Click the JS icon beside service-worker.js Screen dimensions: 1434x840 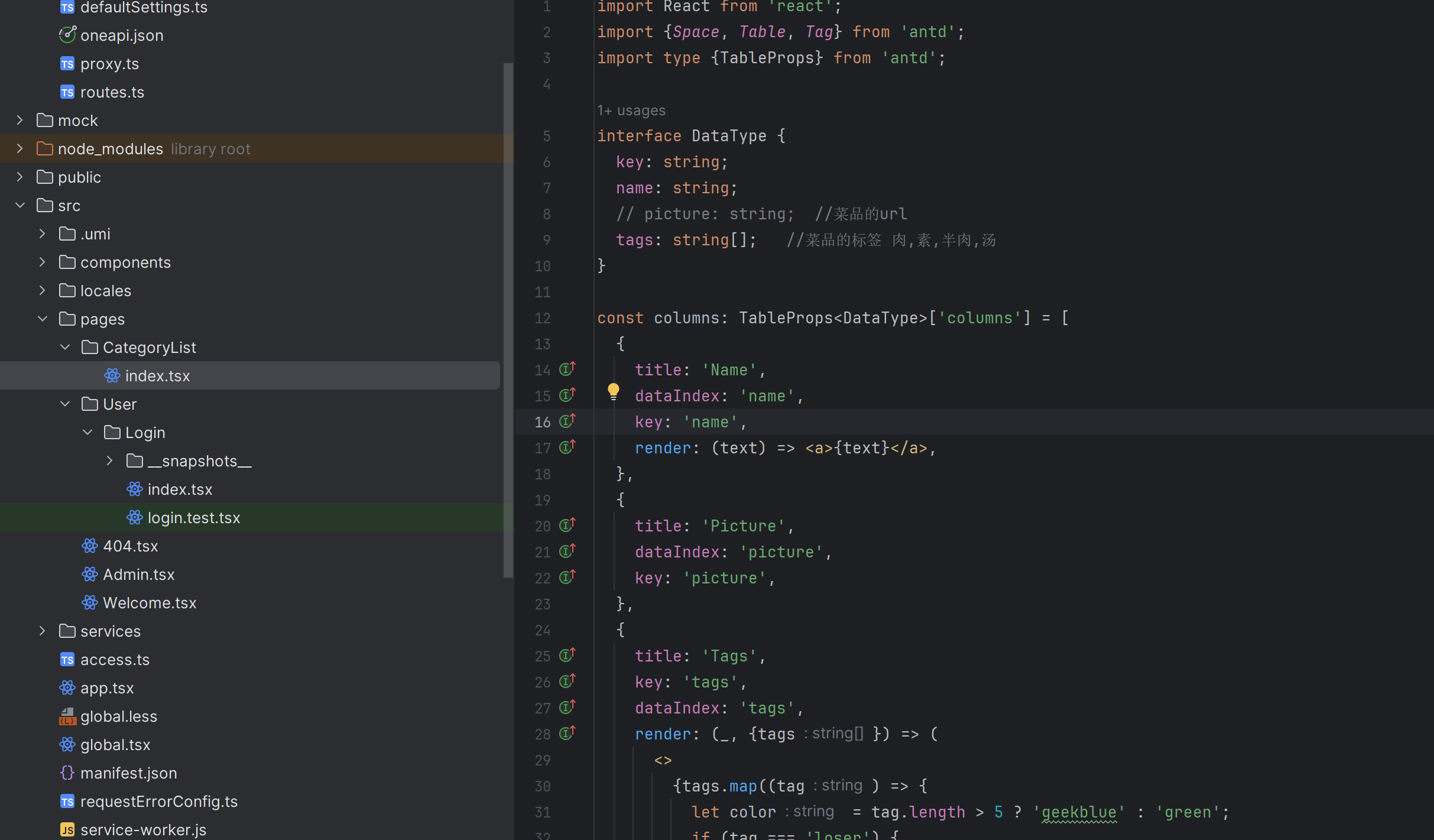67,830
